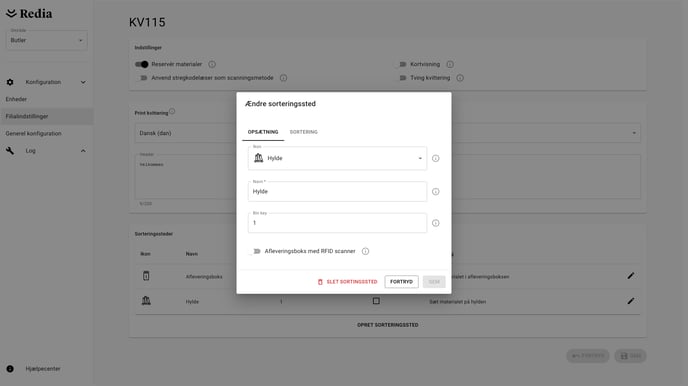Click Opret sorteringssted button
This screenshot has height=386, width=688.
pos(387,325)
